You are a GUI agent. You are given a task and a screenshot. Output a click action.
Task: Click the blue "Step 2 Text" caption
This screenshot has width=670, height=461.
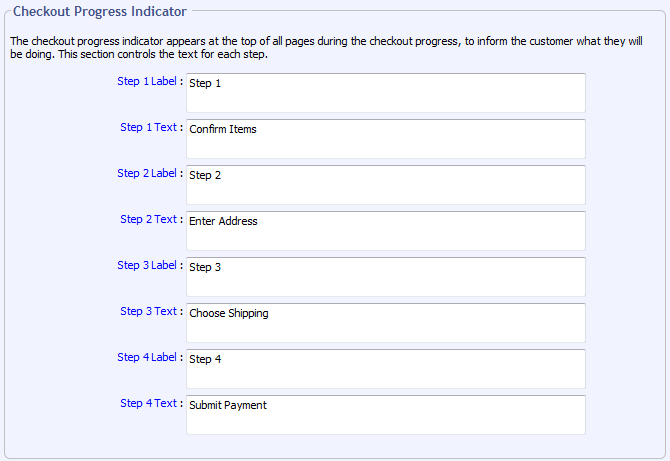coord(148,220)
